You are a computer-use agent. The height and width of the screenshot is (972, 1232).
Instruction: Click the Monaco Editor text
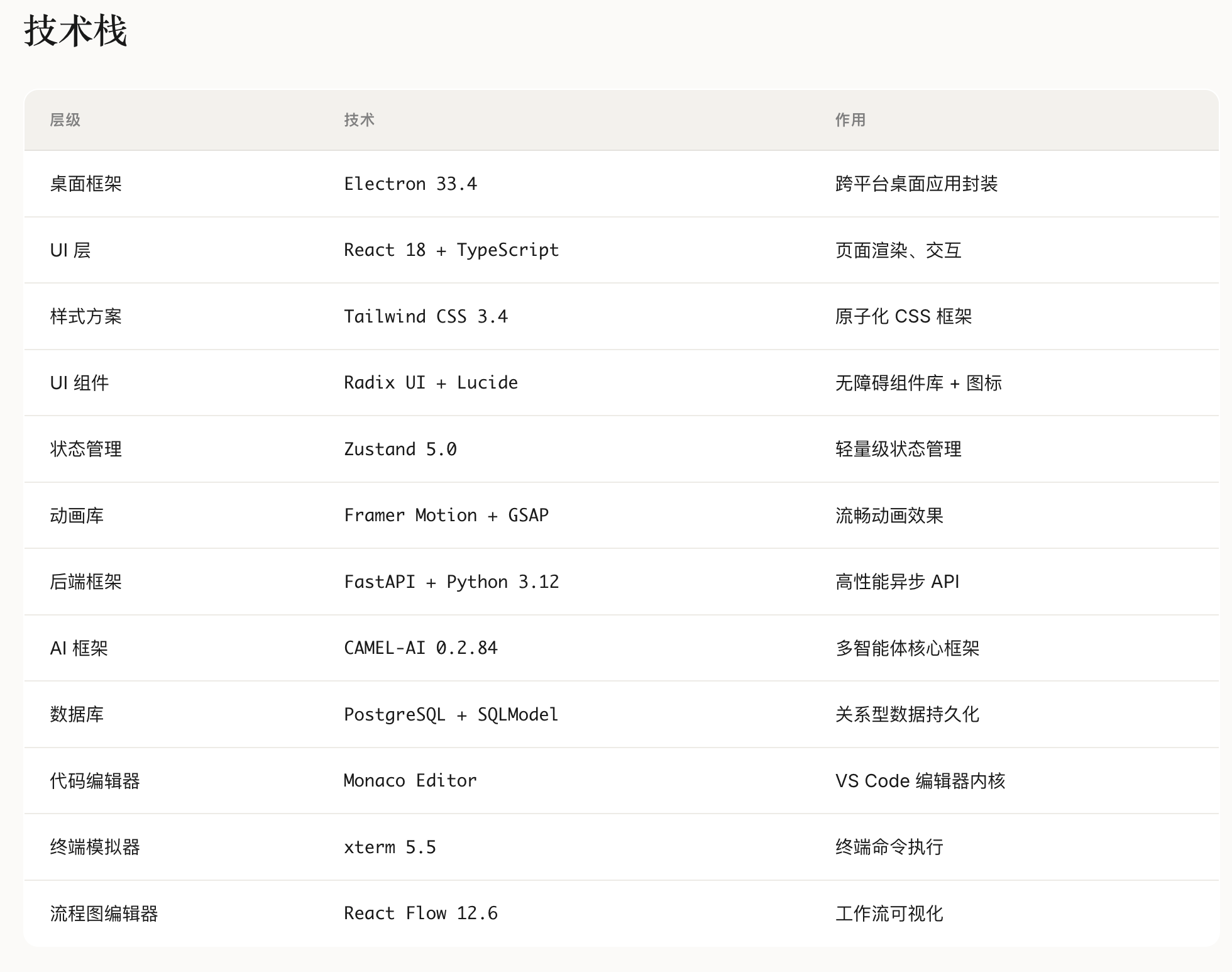tap(410, 781)
